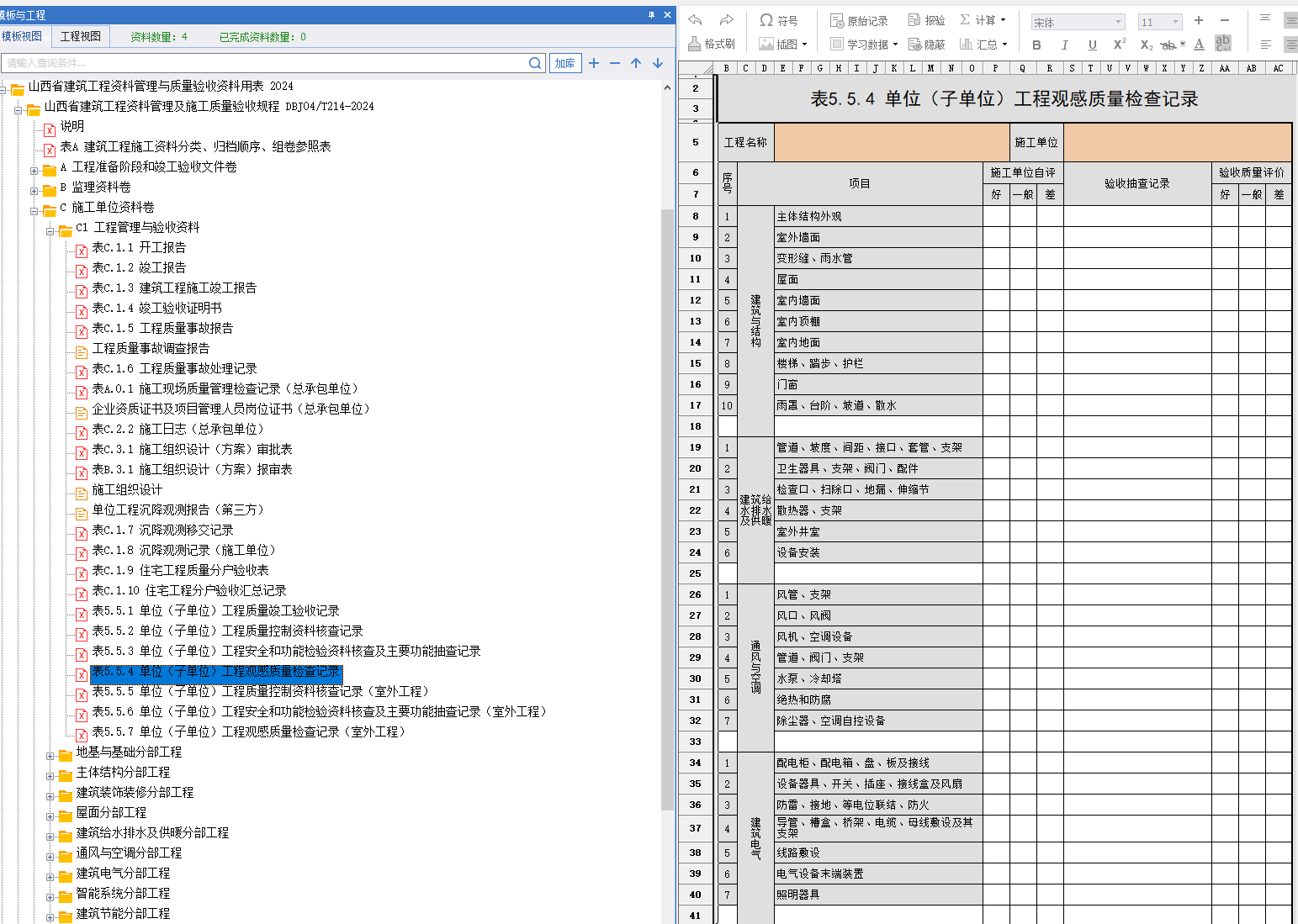
Task: Click the 原始记录 toolbar button
Action: (859, 20)
